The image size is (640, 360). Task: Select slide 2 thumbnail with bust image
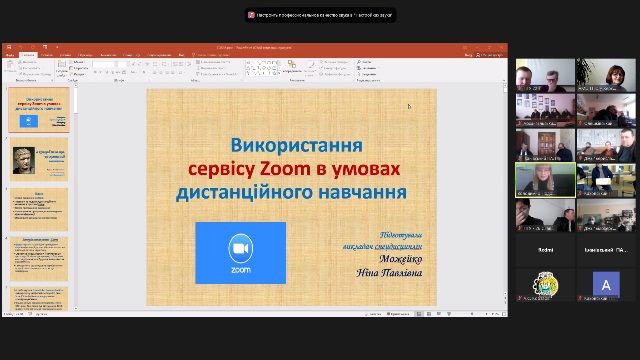coord(39,160)
